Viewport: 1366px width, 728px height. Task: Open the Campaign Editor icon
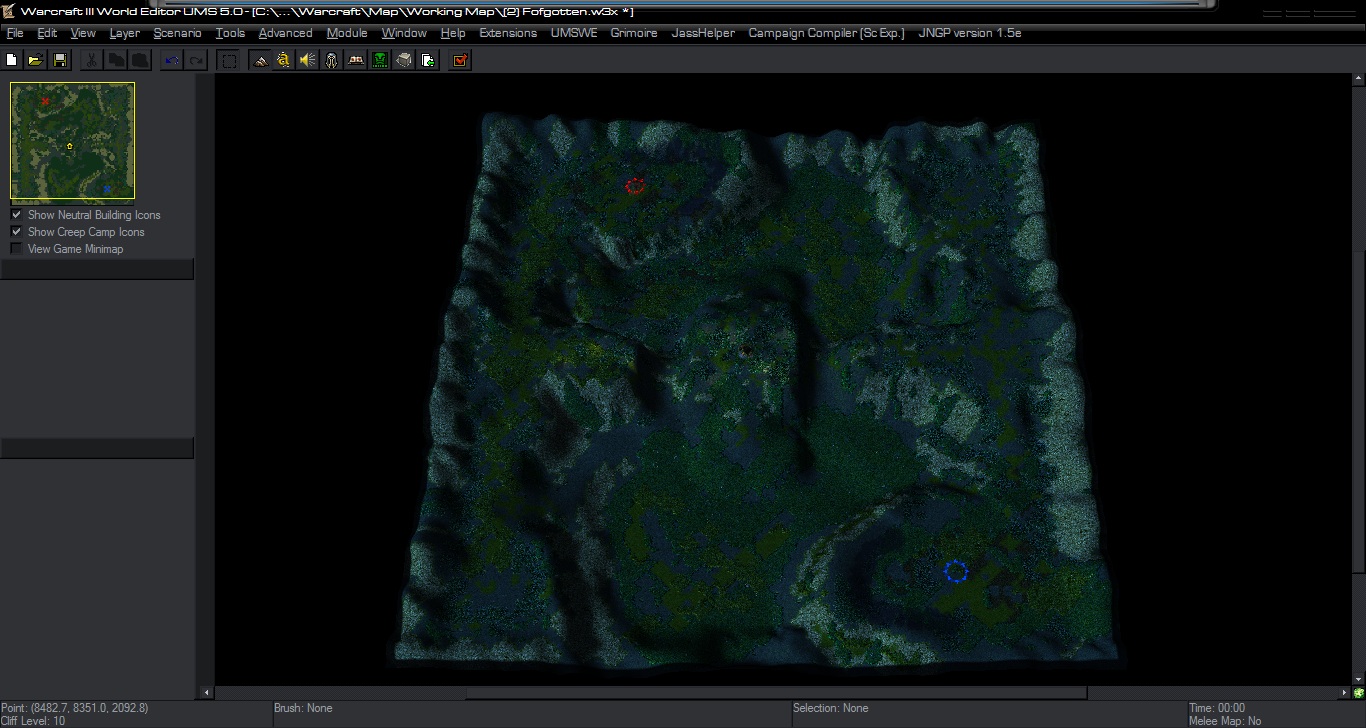tap(356, 60)
